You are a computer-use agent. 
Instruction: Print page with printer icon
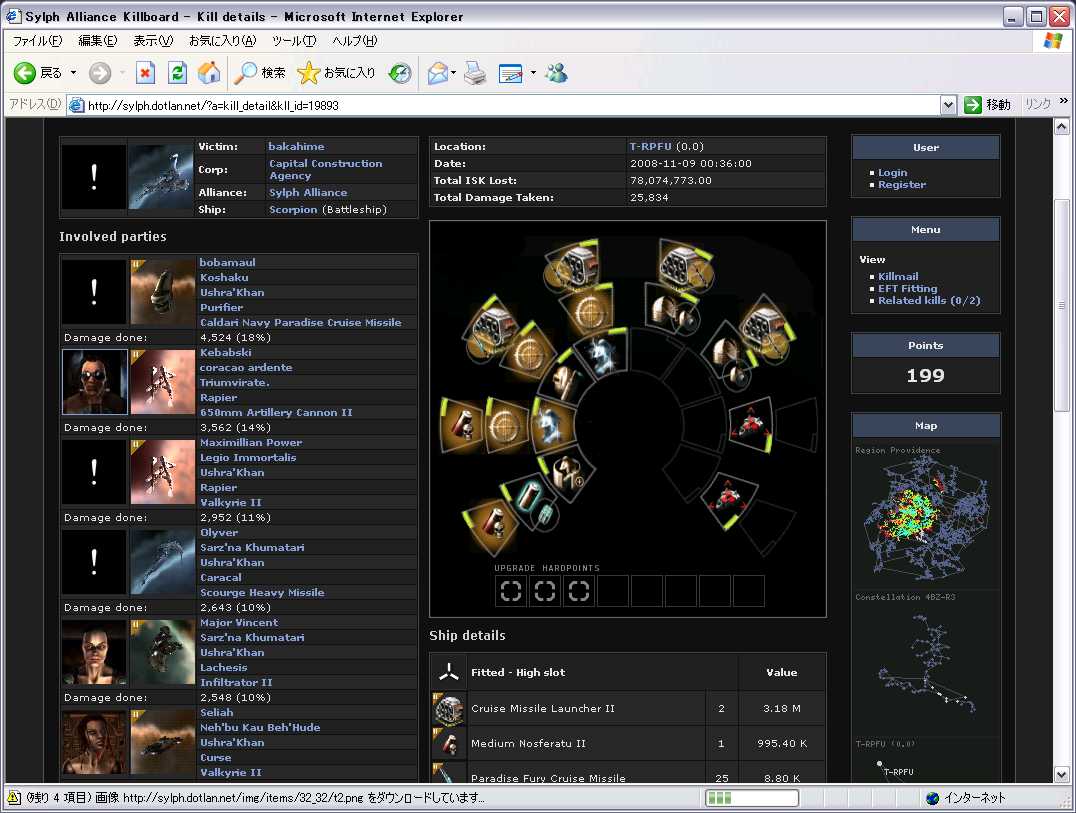click(x=475, y=73)
